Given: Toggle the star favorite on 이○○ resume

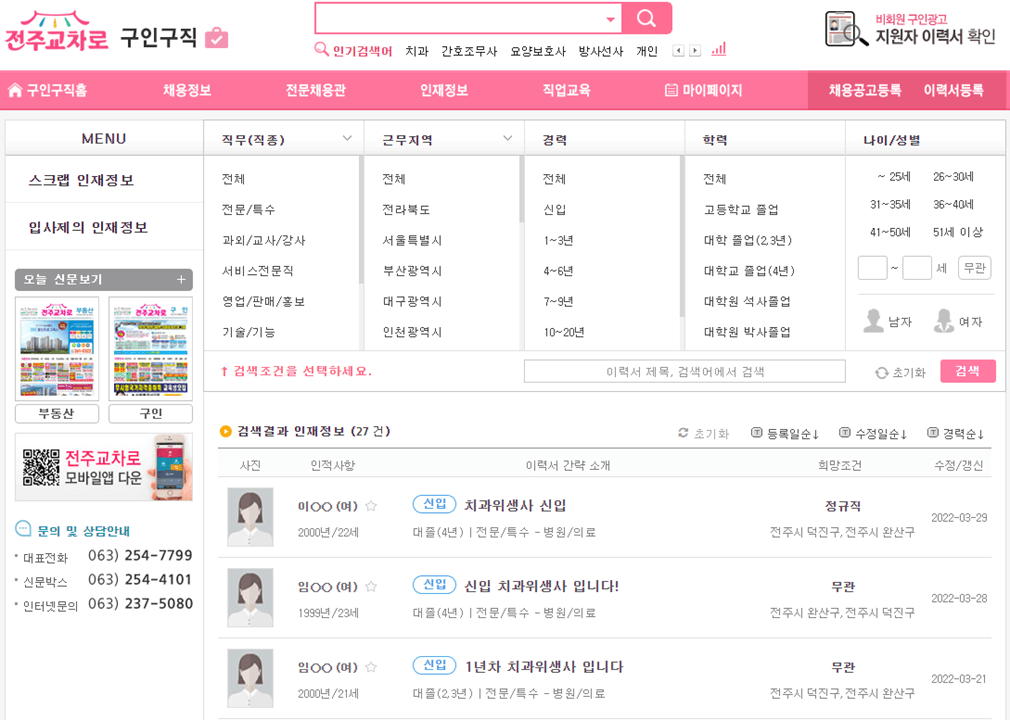Looking at the screenshot, I should pos(371,506).
